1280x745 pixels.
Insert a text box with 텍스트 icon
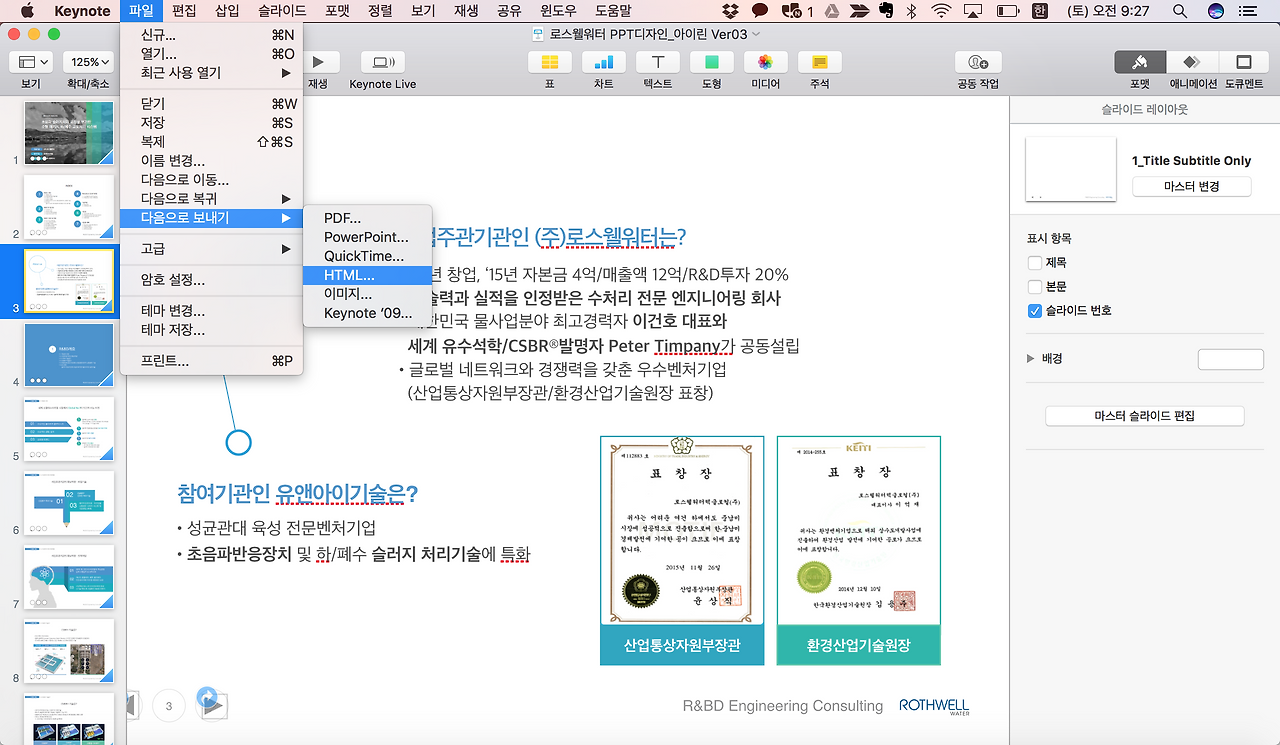pyautogui.click(x=656, y=62)
